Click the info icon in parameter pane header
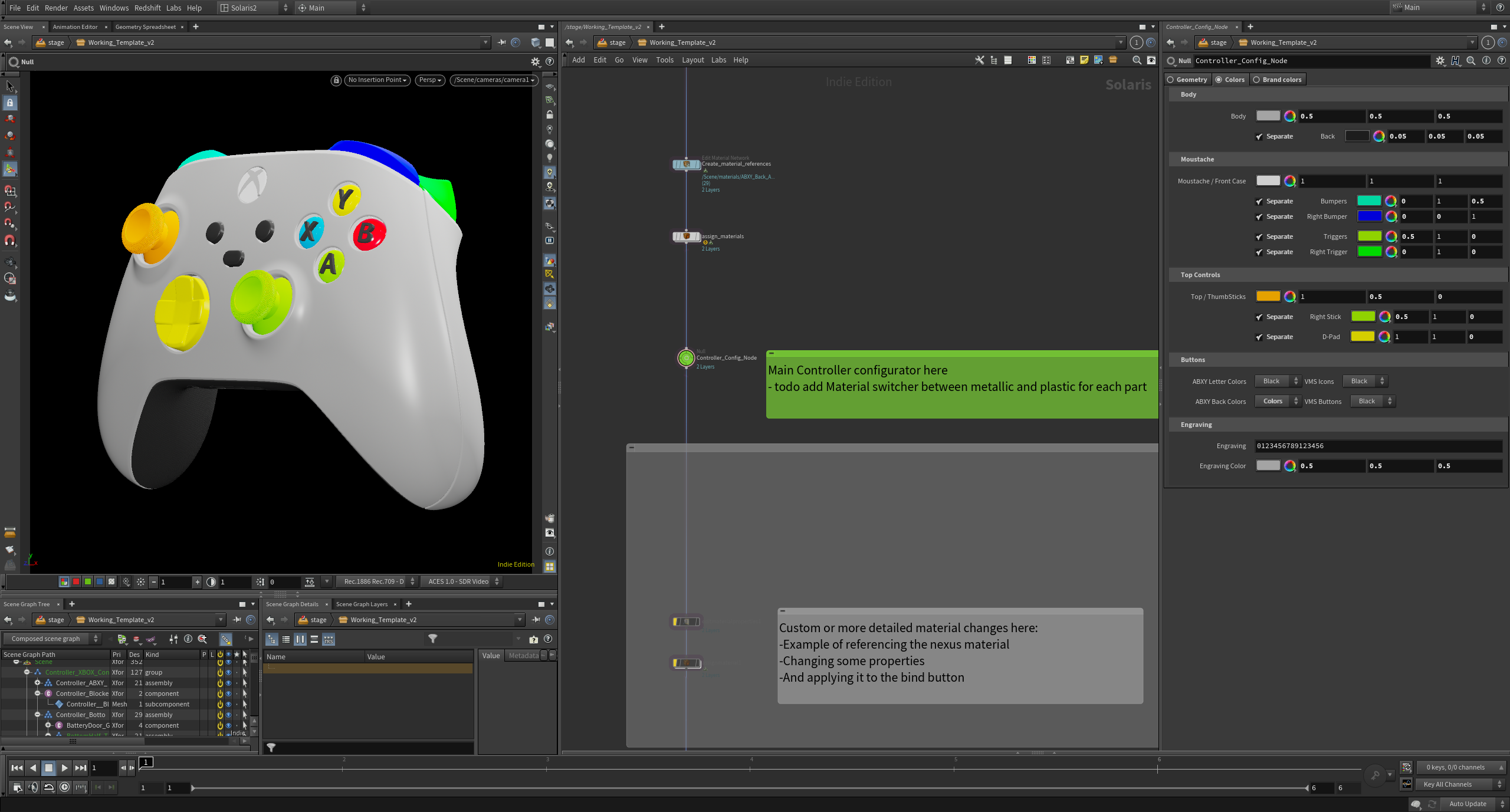 pyautogui.click(x=1486, y=61)
